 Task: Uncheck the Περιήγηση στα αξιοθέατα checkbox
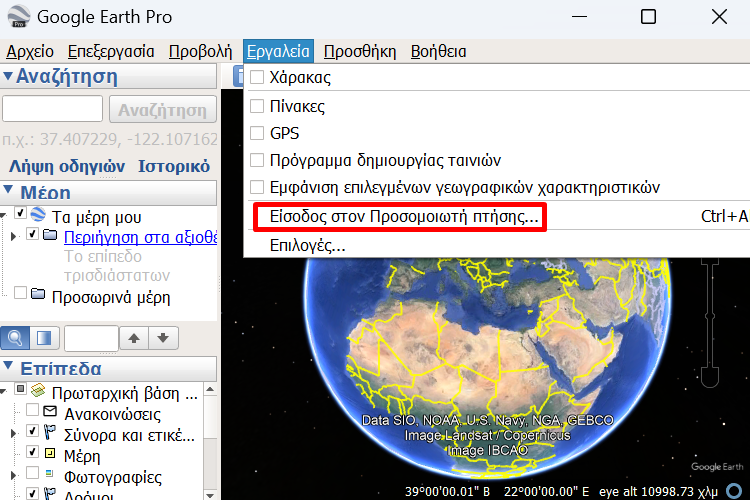pos(32,234)
